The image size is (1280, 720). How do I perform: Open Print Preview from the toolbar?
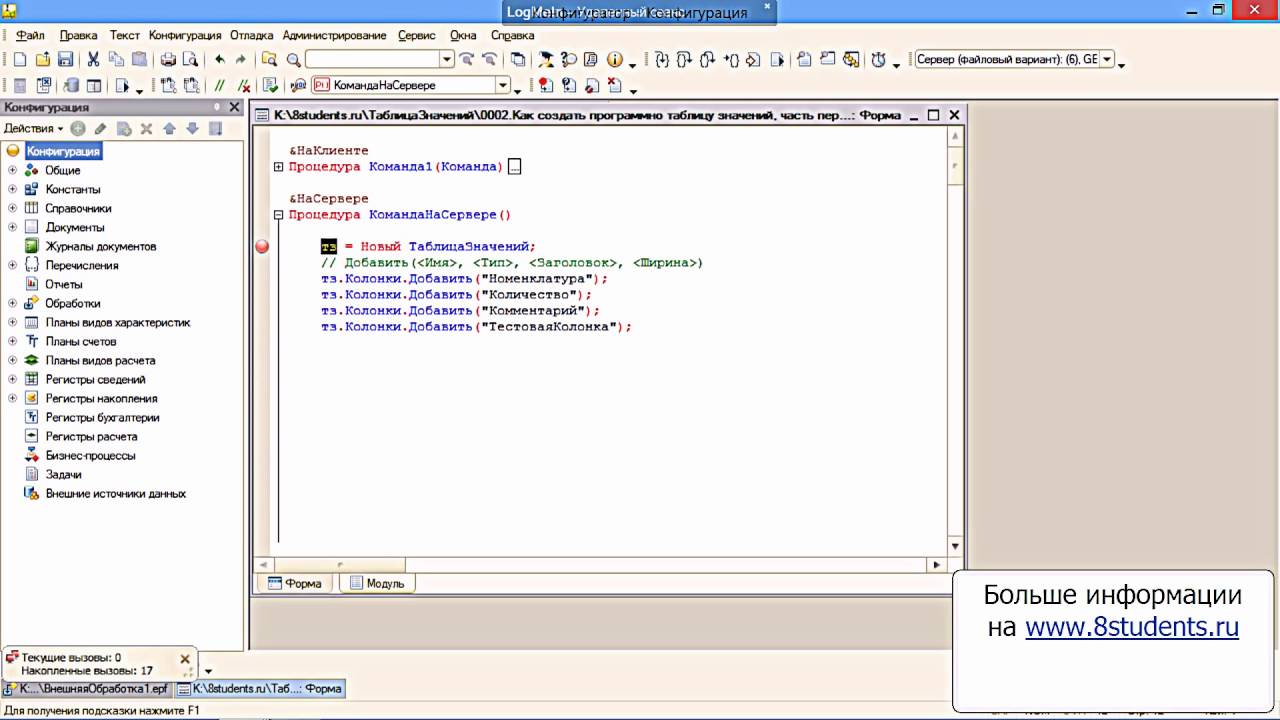click(190, 60)
